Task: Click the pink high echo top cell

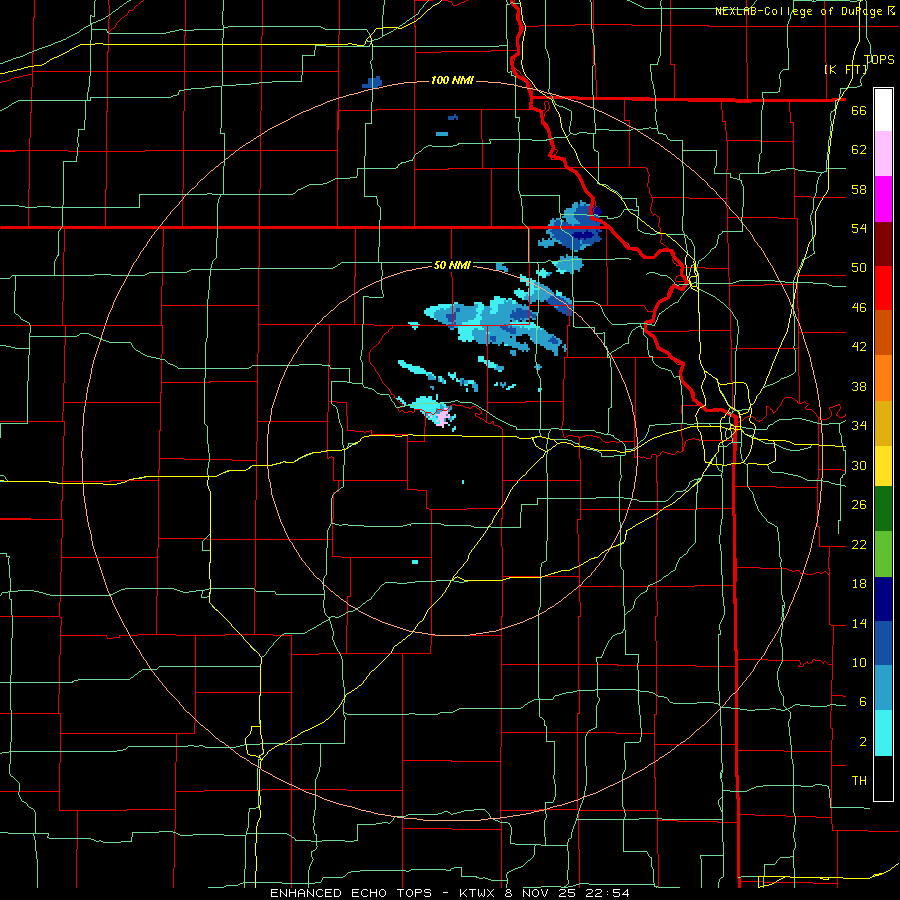Action: (442, 417)
